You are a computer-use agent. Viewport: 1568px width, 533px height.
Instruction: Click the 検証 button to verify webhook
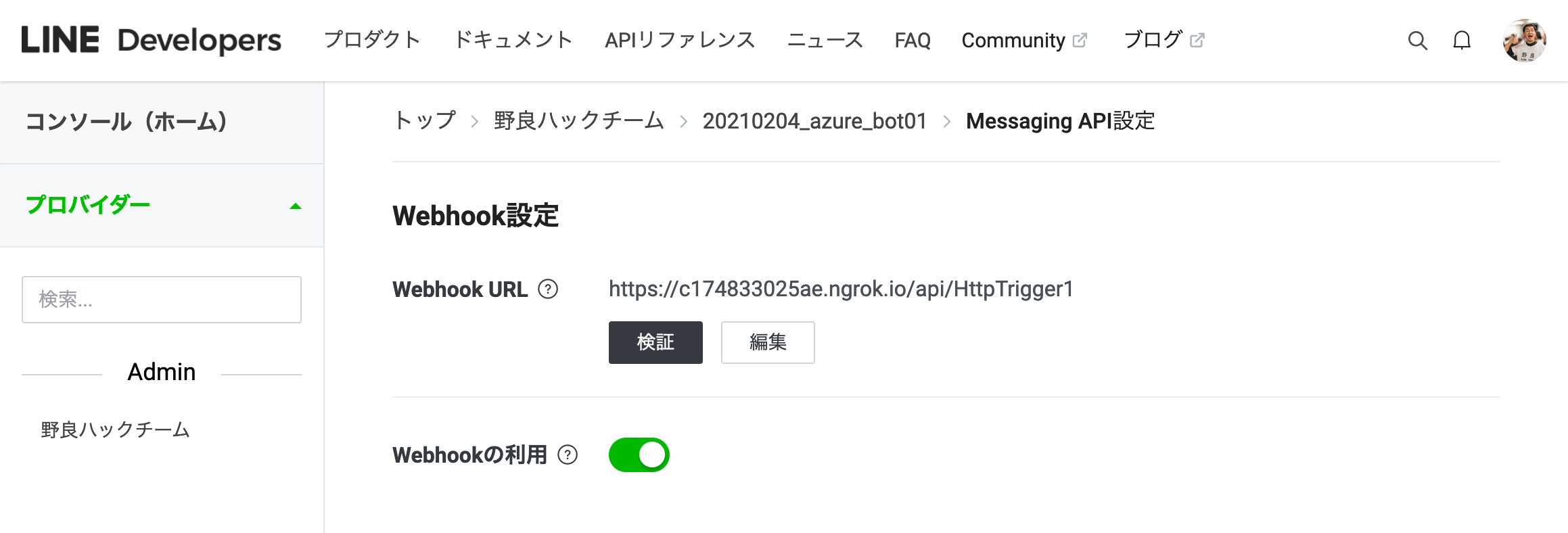(x=655, y=343)
